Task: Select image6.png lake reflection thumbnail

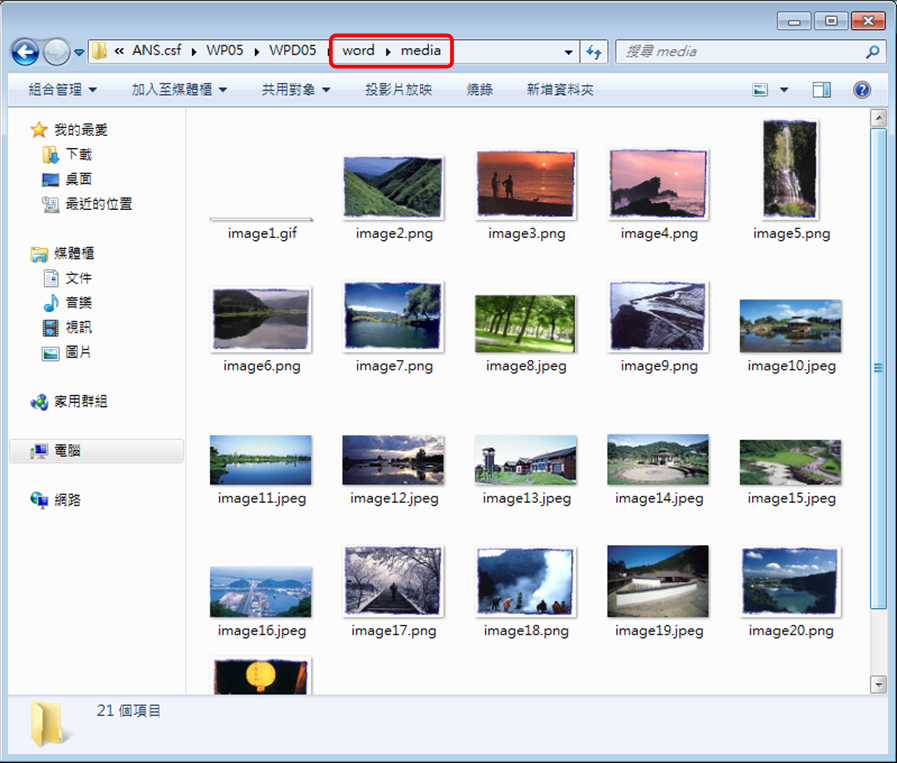Action: click(x=261, y=319)
